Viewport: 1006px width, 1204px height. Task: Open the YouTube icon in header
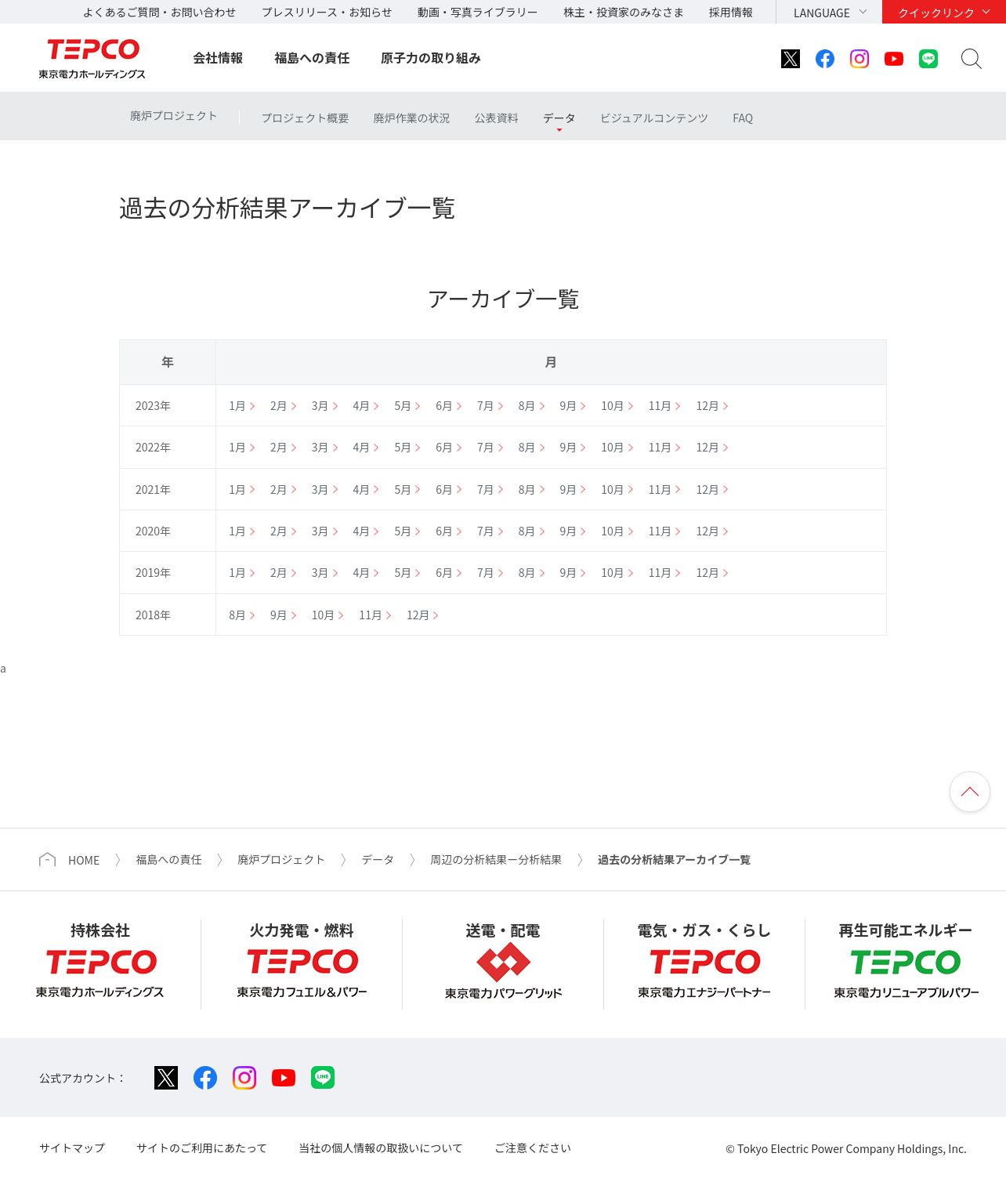(x=894, y=59)
